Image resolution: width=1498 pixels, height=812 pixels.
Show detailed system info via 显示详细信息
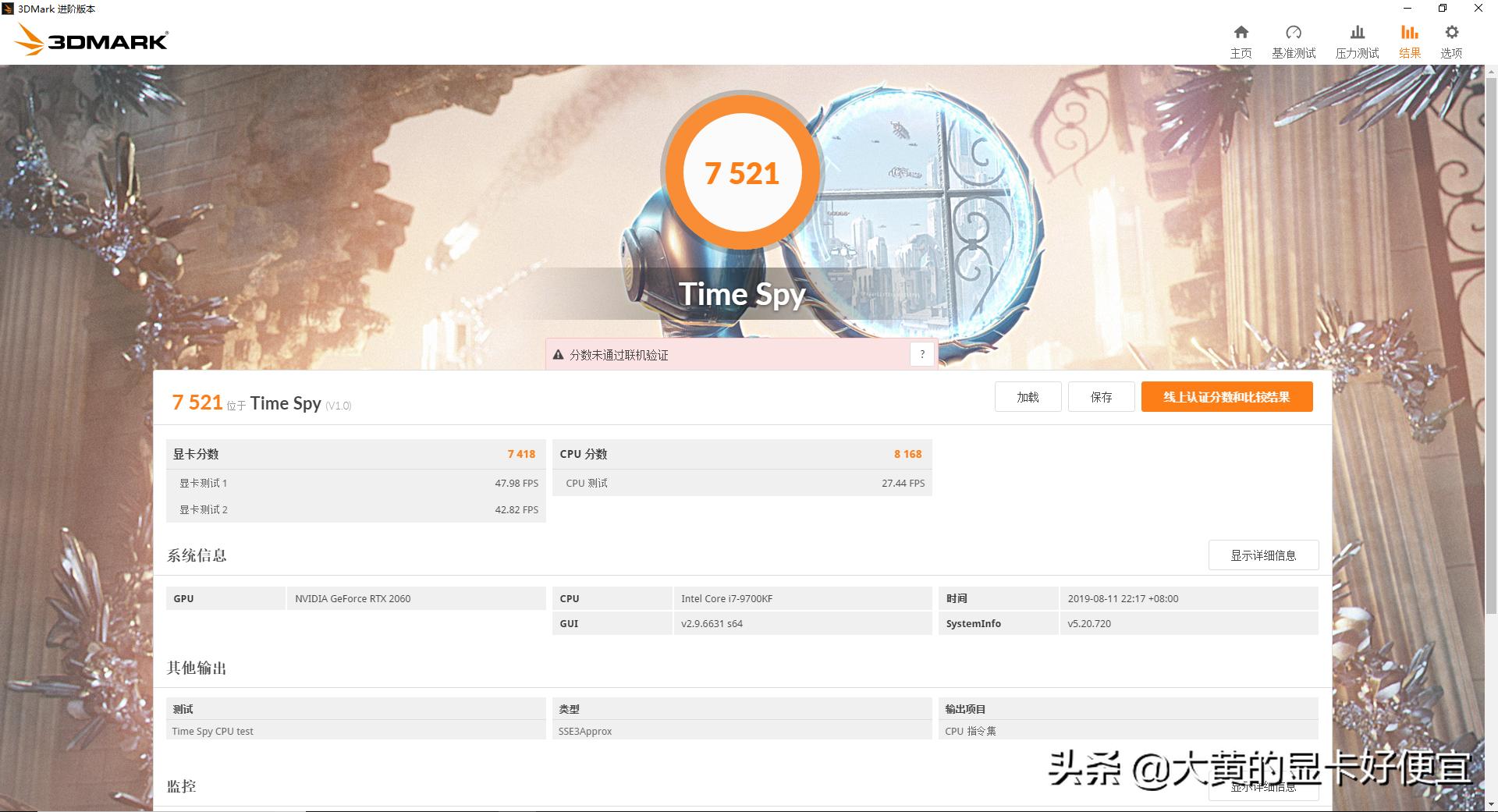tap(1262, 555)
